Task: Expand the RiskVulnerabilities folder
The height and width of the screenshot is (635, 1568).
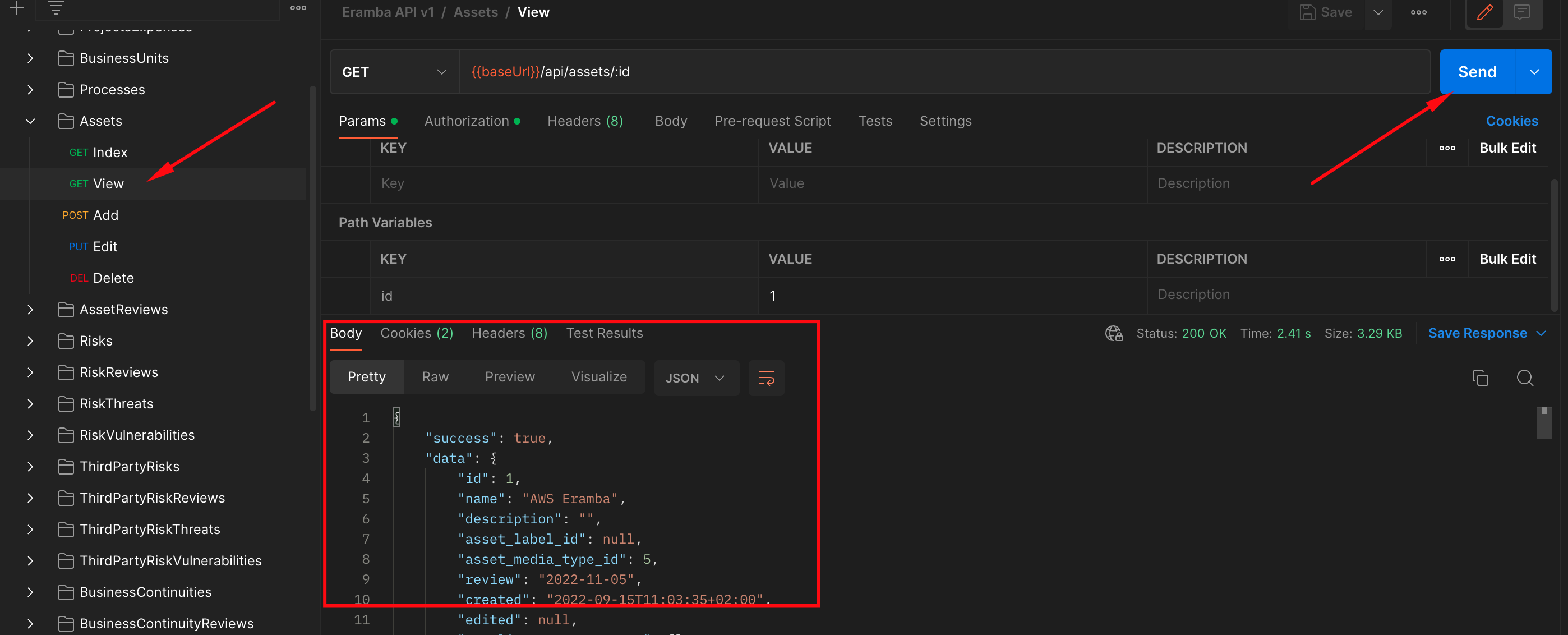Action: (x=30, y=435)
